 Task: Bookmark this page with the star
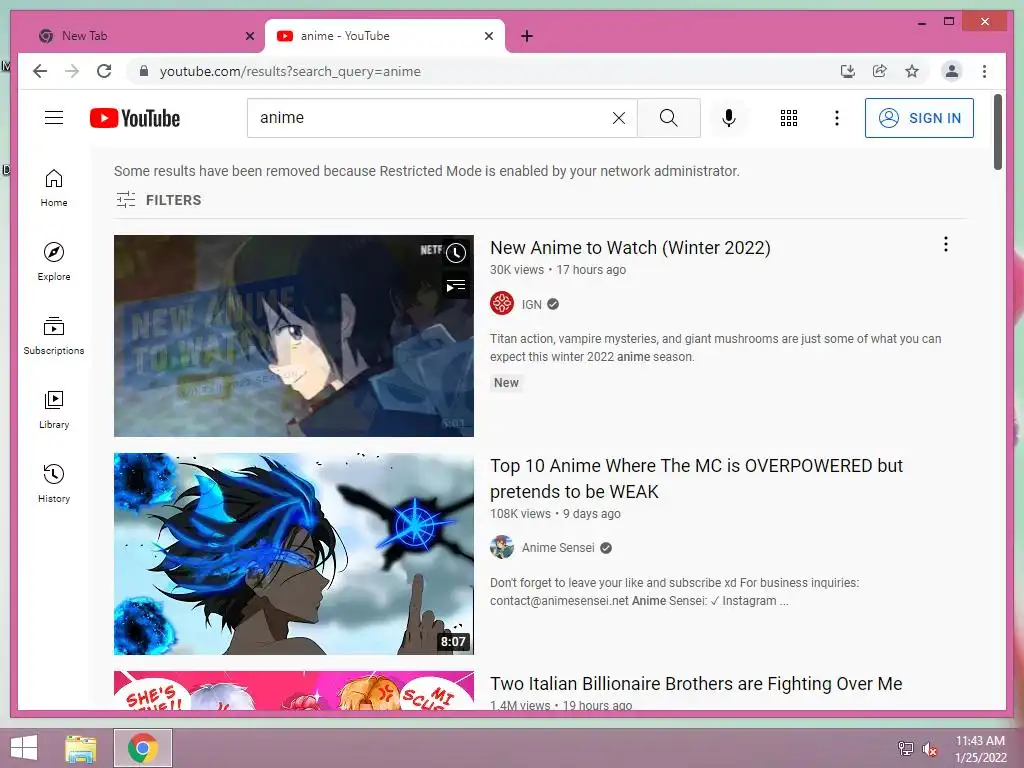click(x=912, y=71)
